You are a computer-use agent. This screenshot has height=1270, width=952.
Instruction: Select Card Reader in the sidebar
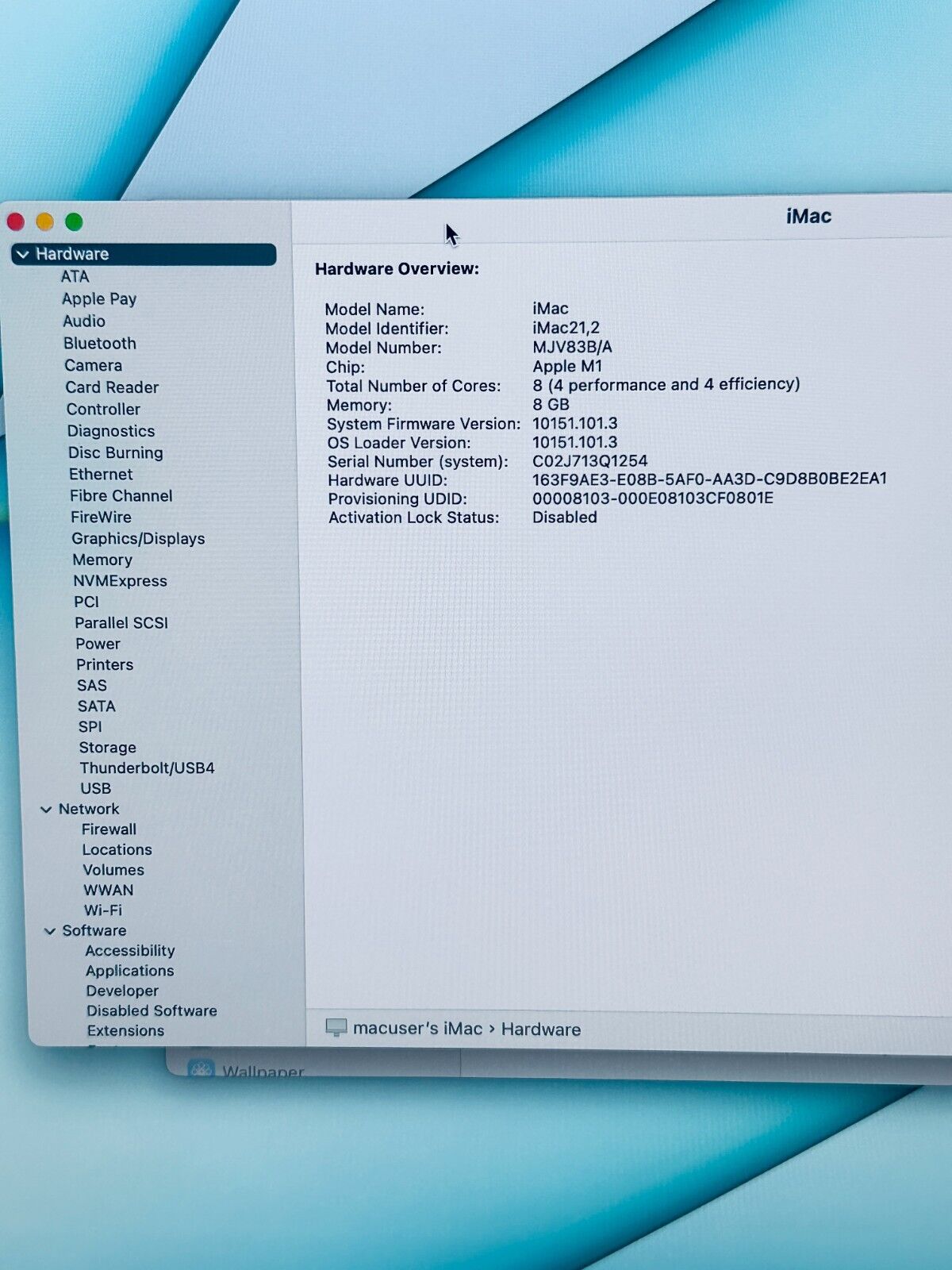point(112,387)
